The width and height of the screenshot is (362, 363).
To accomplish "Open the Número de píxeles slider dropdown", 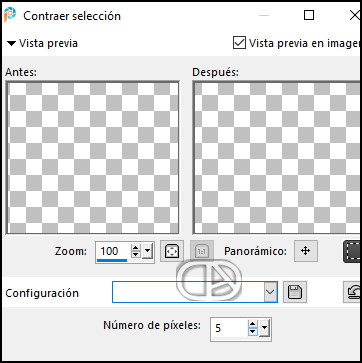I will pyautogui.click(x=264, y=328).
